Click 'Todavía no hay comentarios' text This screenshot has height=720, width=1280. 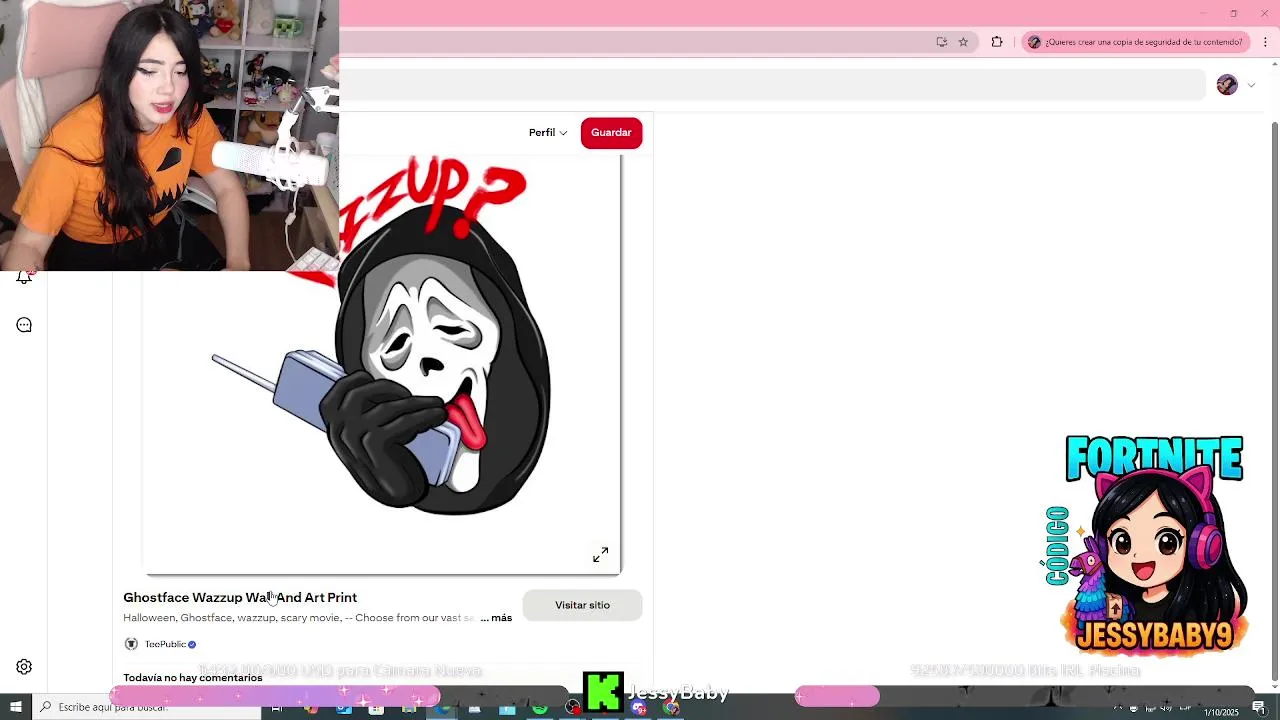tap(193, 678)
